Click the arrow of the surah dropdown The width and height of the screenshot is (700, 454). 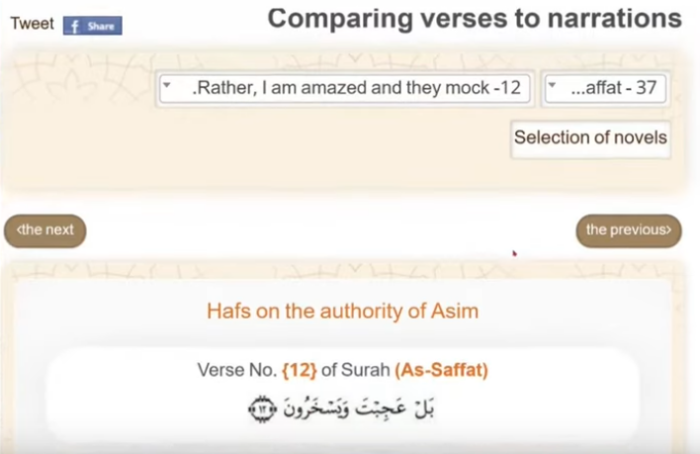pos(552,84)
